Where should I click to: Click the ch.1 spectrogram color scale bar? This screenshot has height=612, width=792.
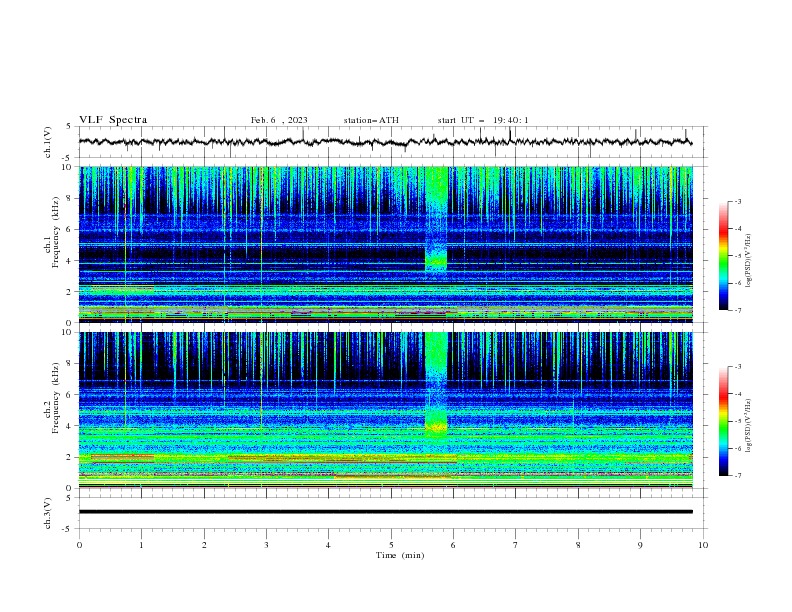724,256
